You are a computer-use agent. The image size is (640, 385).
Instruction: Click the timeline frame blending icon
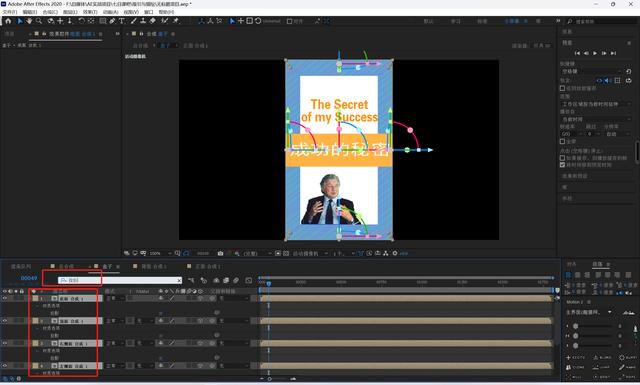click(226, 280)
